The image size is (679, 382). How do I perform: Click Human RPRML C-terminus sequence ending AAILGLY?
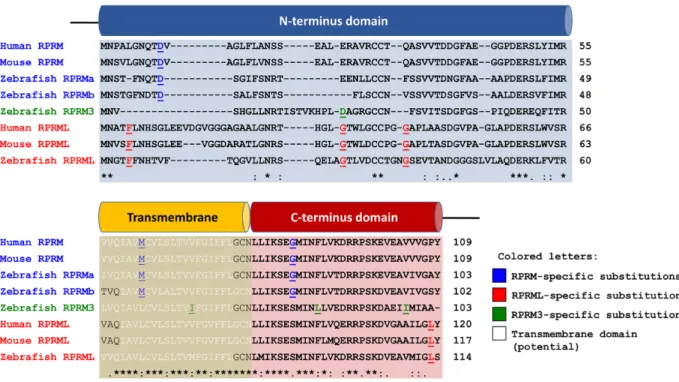tap(346, 324)
